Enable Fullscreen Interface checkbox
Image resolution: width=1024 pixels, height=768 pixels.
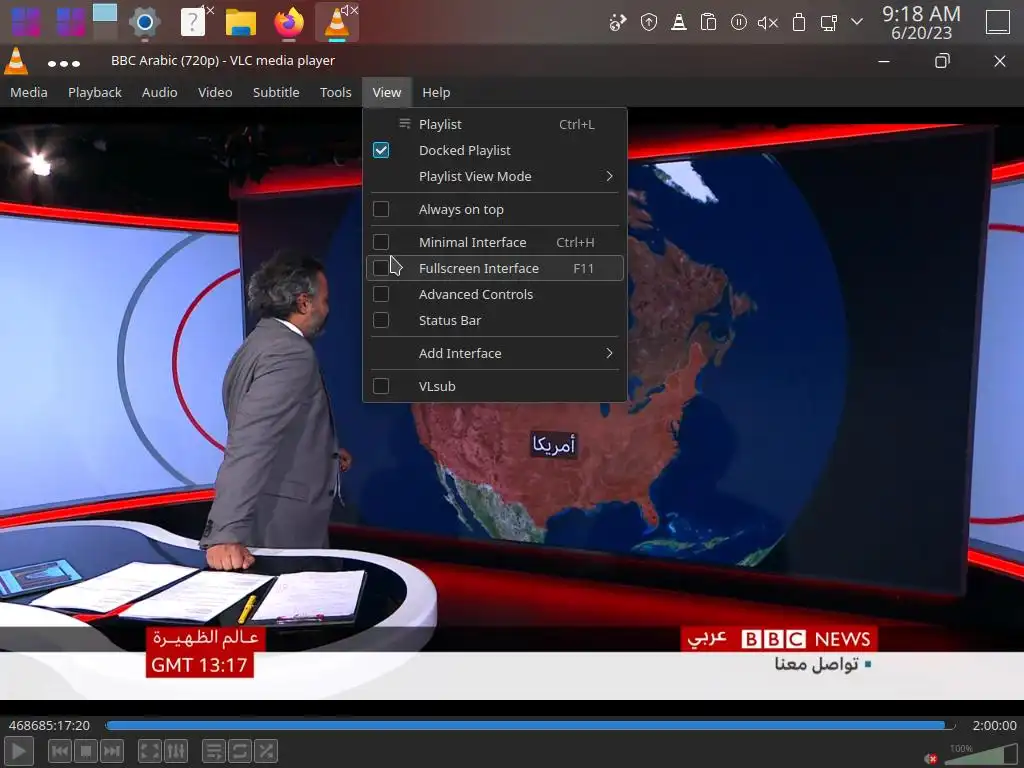pos(381,268)
